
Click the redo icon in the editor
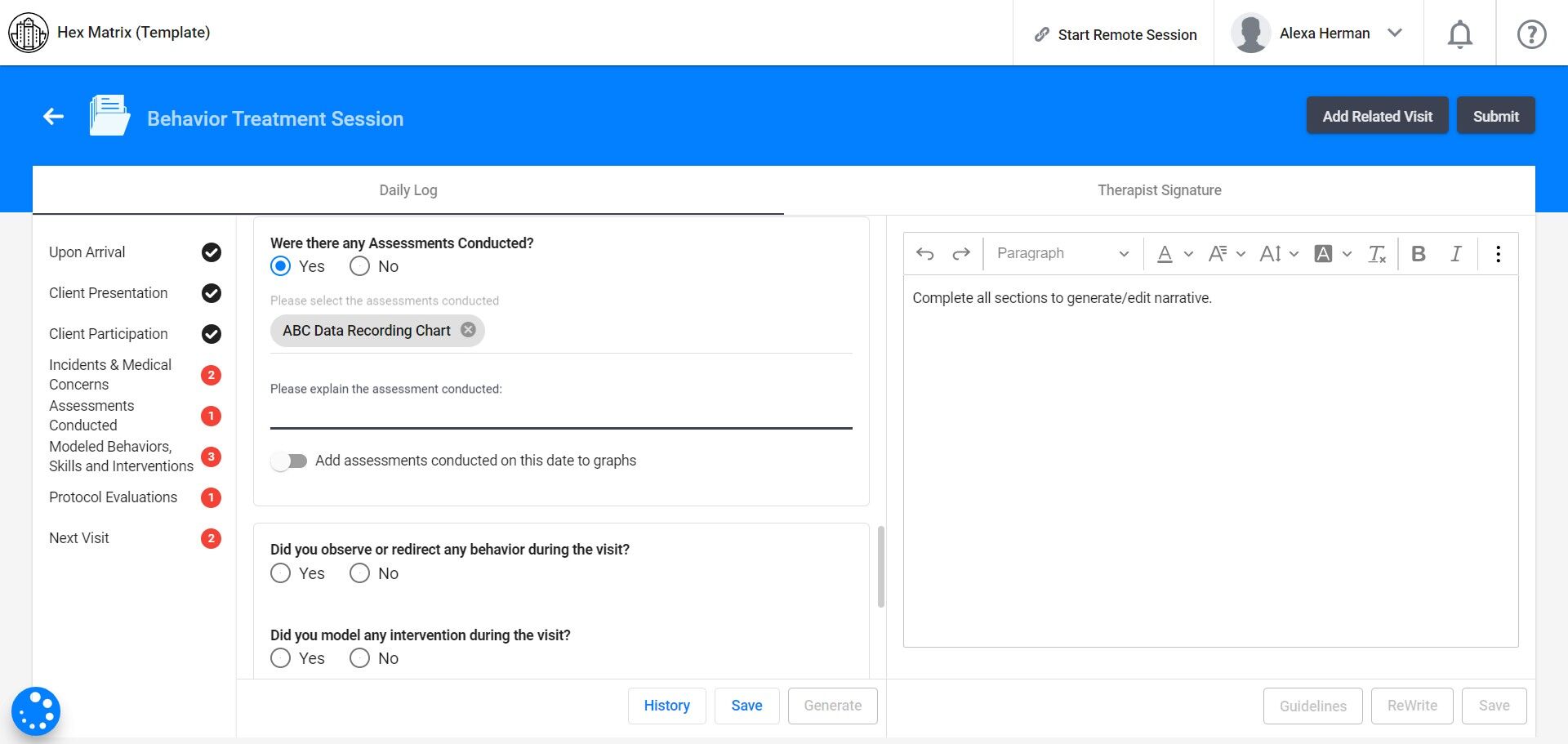tap(961, 254)
